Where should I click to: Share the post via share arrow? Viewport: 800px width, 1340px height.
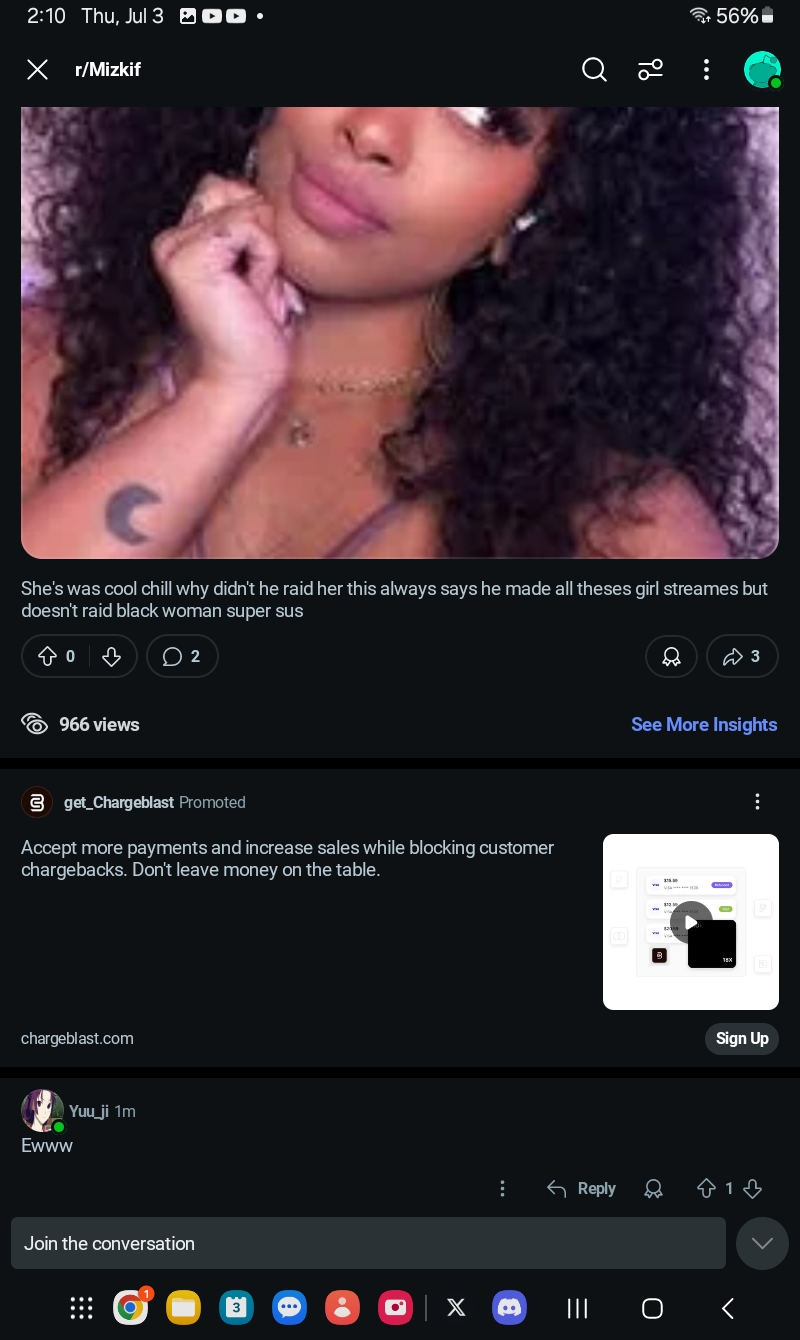(x=742, y=657)
